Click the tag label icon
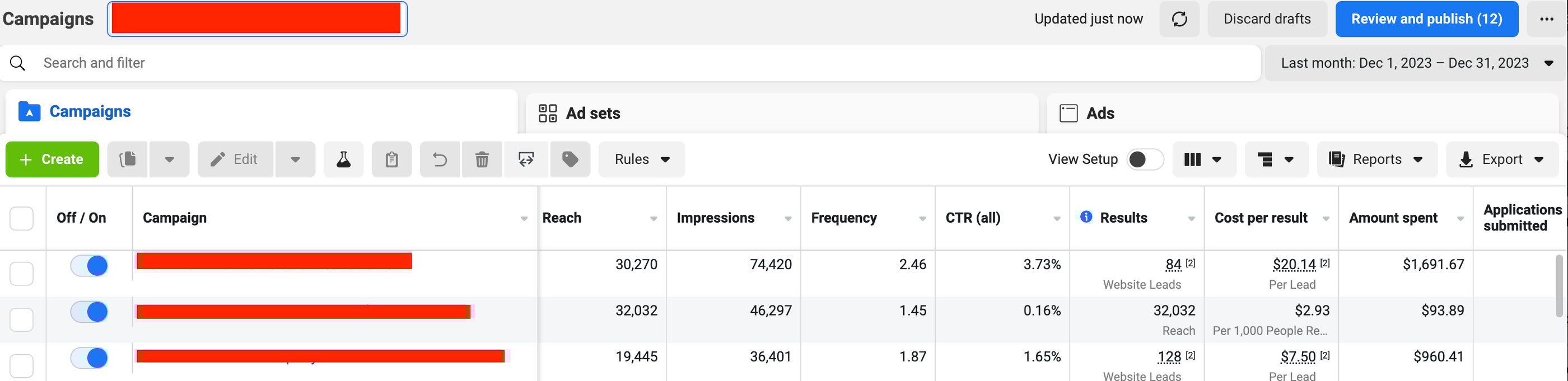 coord(570,159)
